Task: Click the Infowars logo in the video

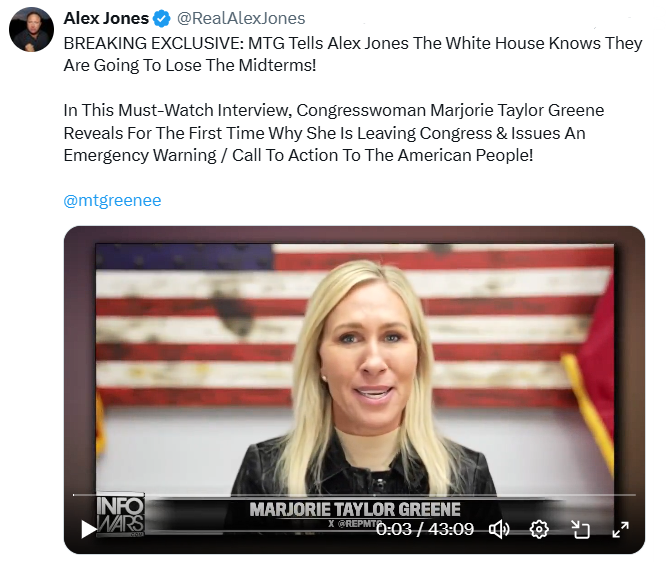Action: coord(120,515)
